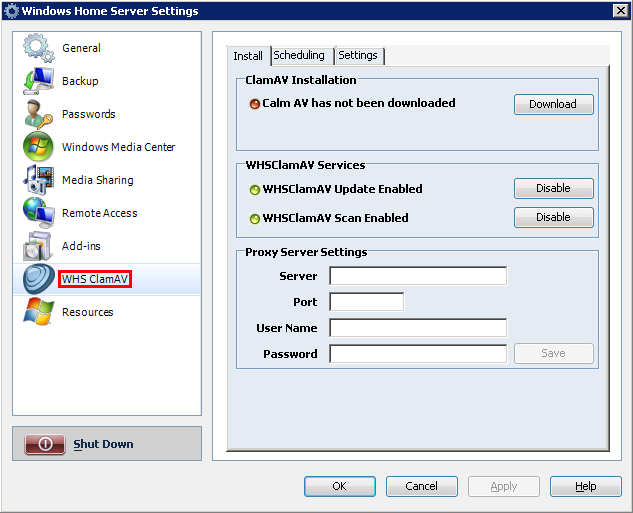Open the Settings tab
The image size is (633, 513).
pyautogui.click(x=358, y=56)
